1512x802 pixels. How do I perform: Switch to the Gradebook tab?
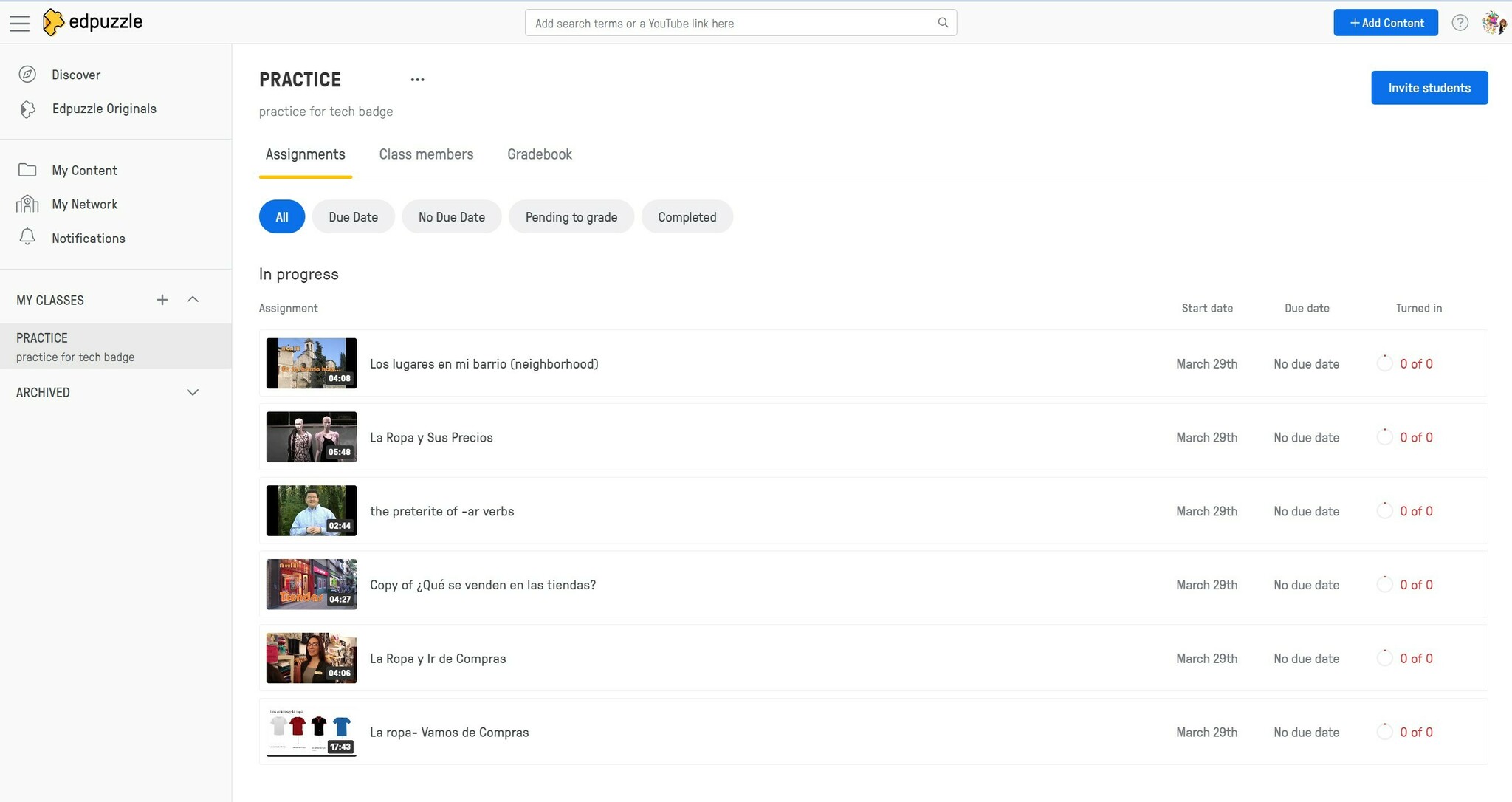539,154
